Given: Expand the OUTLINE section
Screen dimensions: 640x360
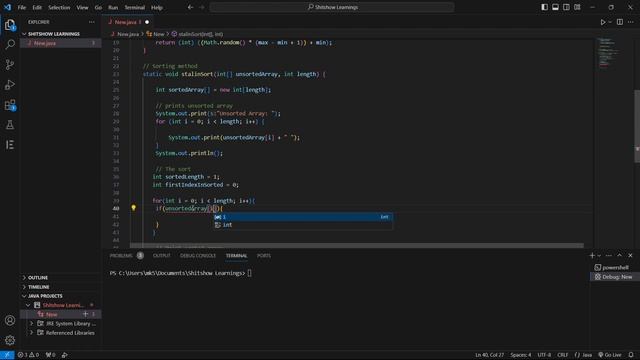Looking at the screenshot, I should (38, 278).
